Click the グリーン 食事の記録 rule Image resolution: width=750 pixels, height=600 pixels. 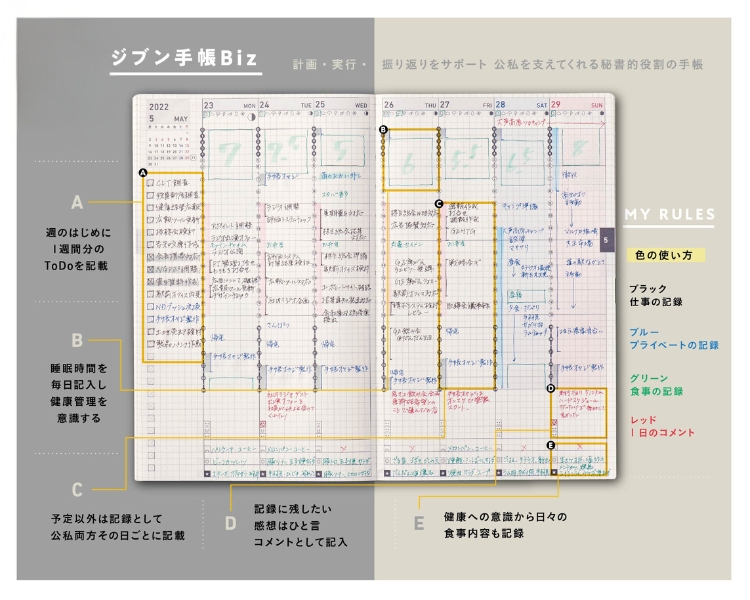pyautogui.click(x=656, y=385)
